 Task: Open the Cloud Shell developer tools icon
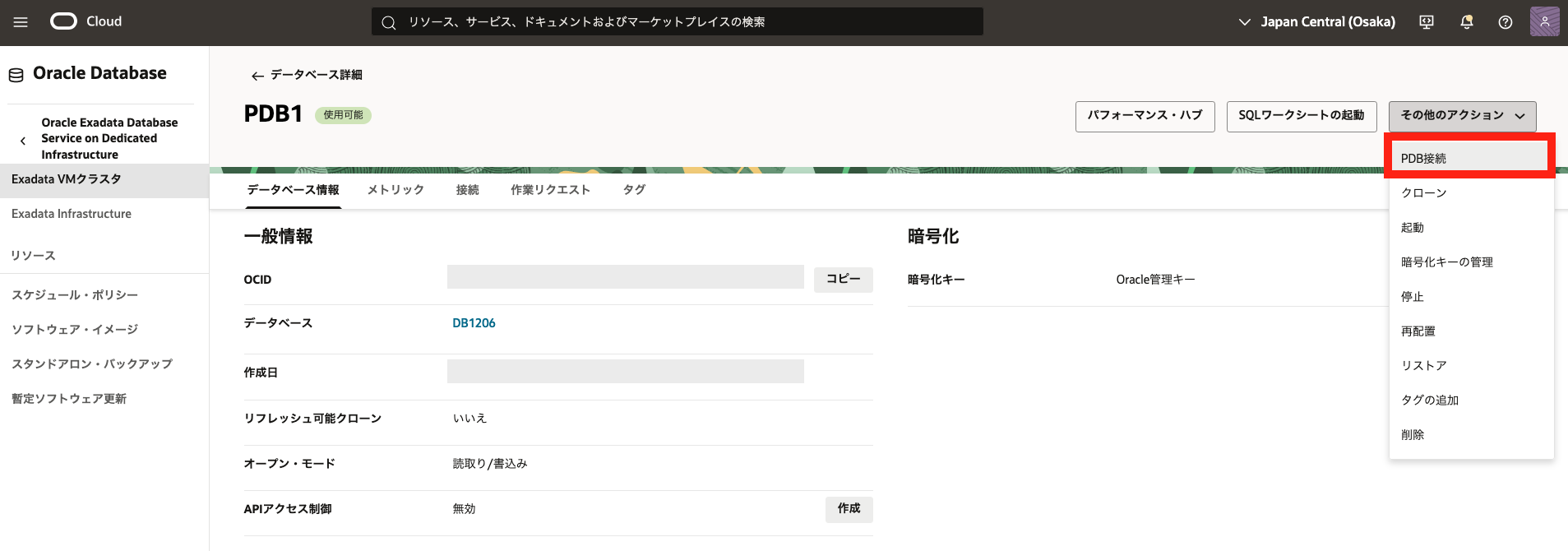coord(1427,22)
